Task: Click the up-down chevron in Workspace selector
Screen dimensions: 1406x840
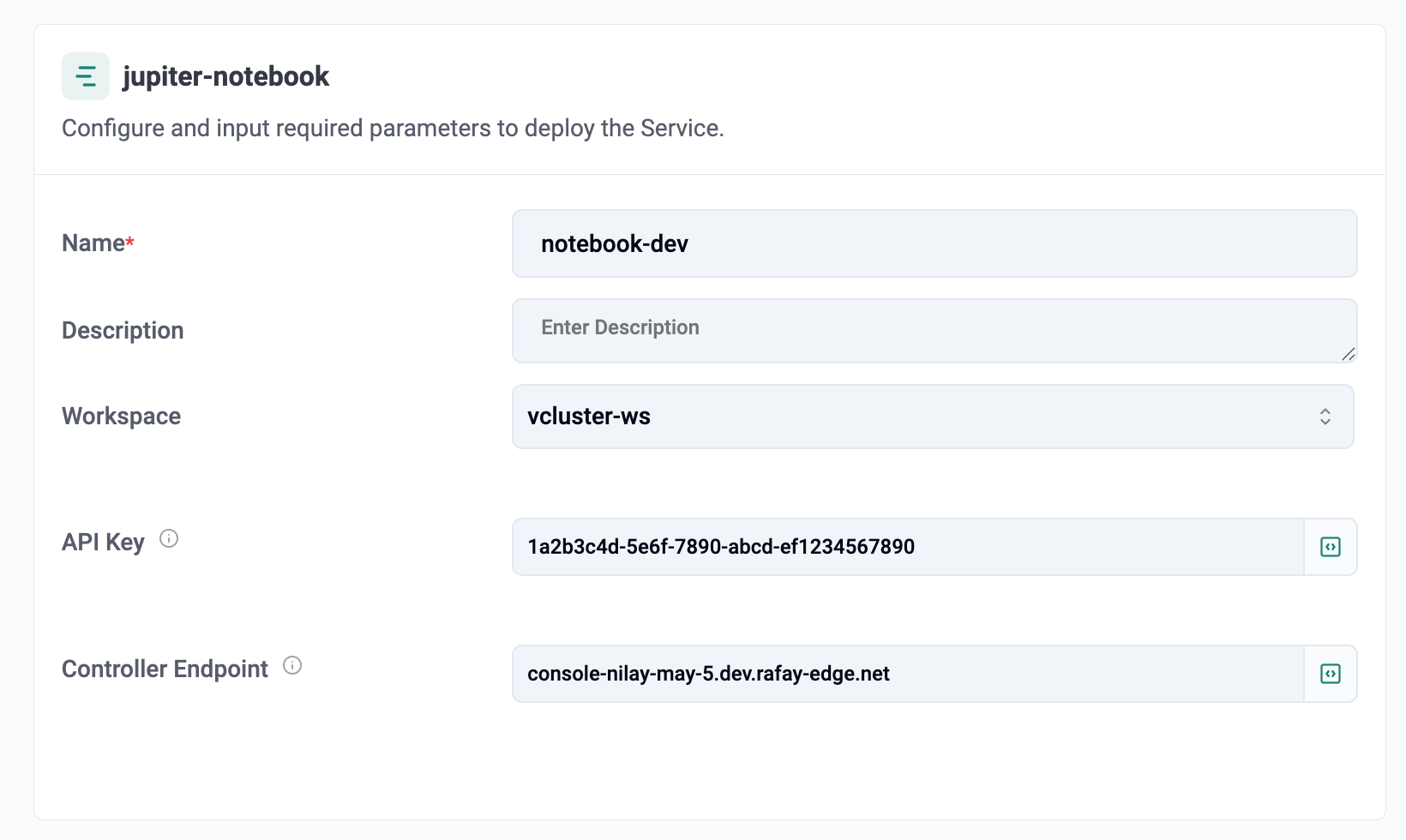Action: (x=1325, y=417)
